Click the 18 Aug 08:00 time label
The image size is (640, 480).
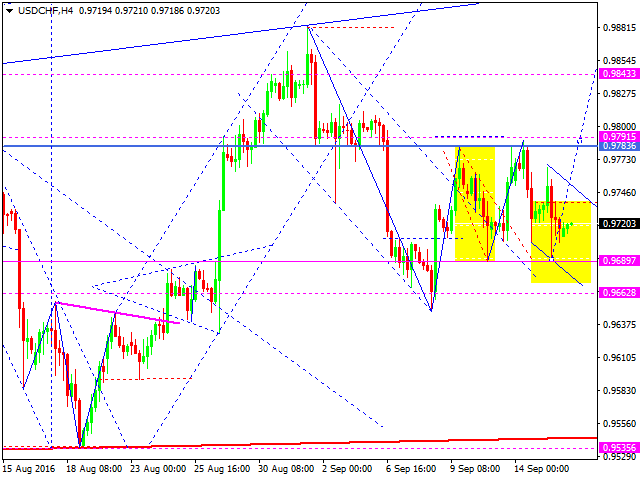coord(94,469)
